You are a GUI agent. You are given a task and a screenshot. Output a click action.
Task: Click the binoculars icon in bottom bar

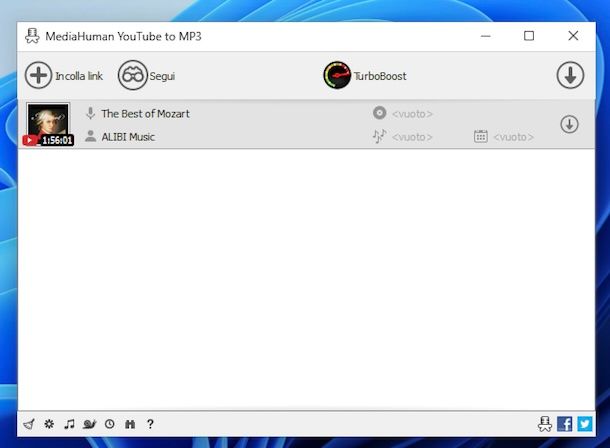[x=130, y=424]
